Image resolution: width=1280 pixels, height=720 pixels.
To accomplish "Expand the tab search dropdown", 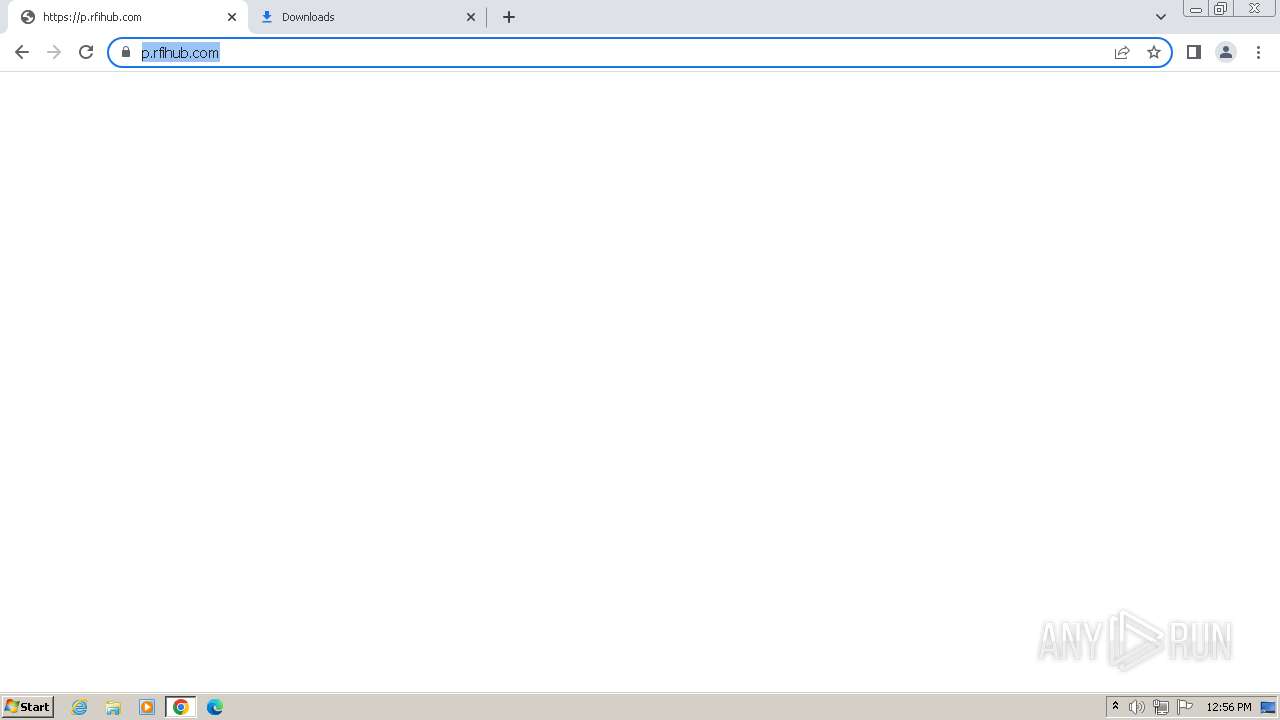I will [x=1161, y=17].
